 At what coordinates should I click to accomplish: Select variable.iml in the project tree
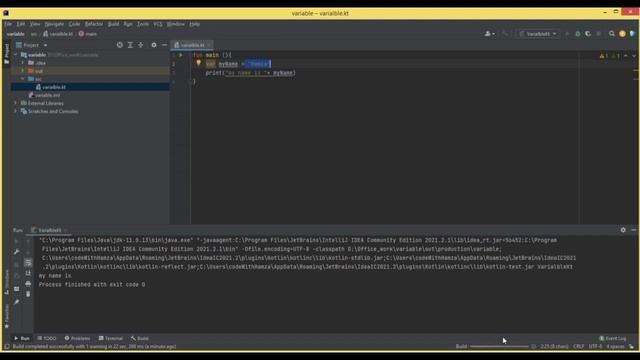pos(44,95)
